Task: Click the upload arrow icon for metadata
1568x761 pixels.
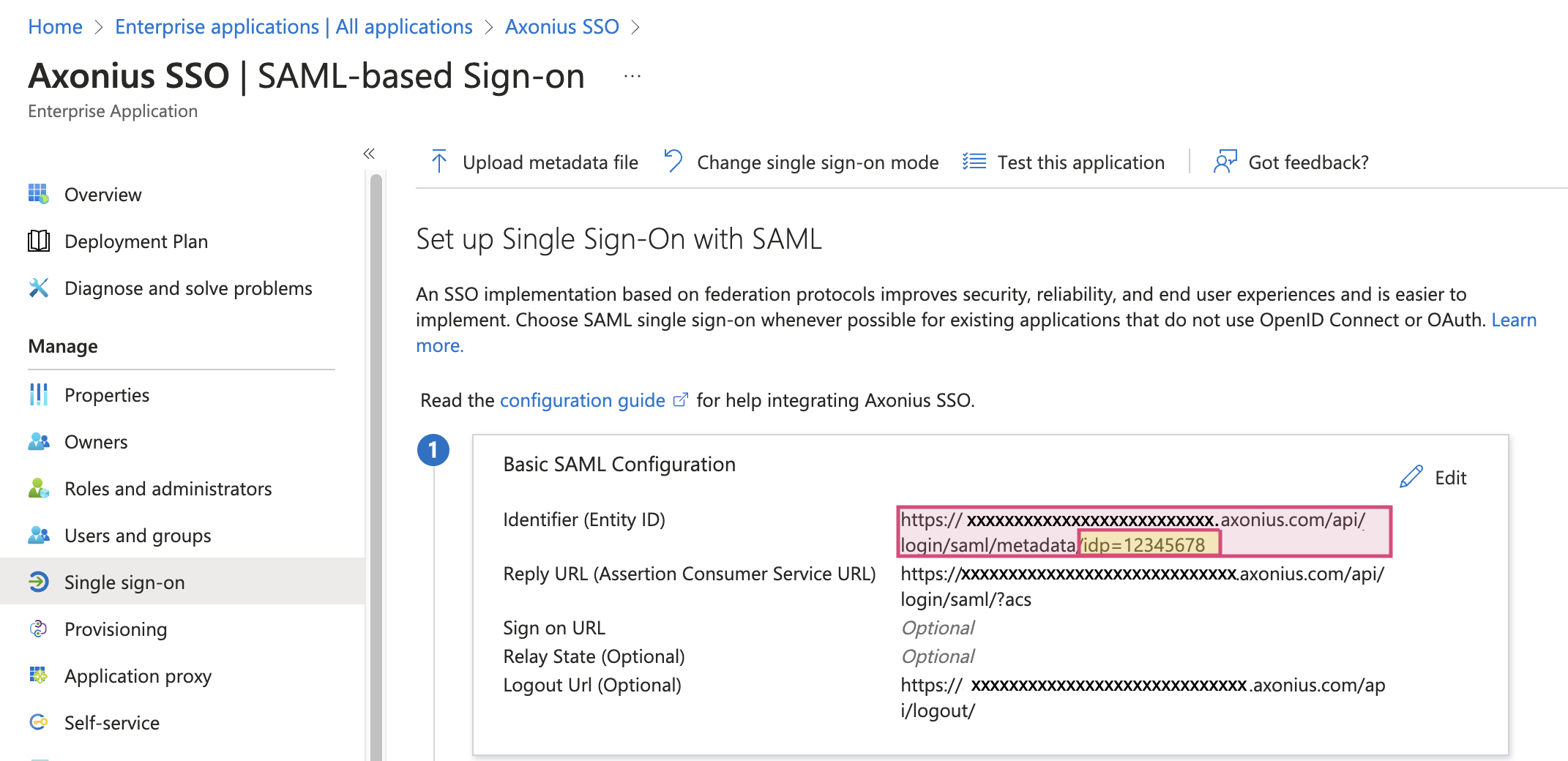Action: tap(439, 161)
